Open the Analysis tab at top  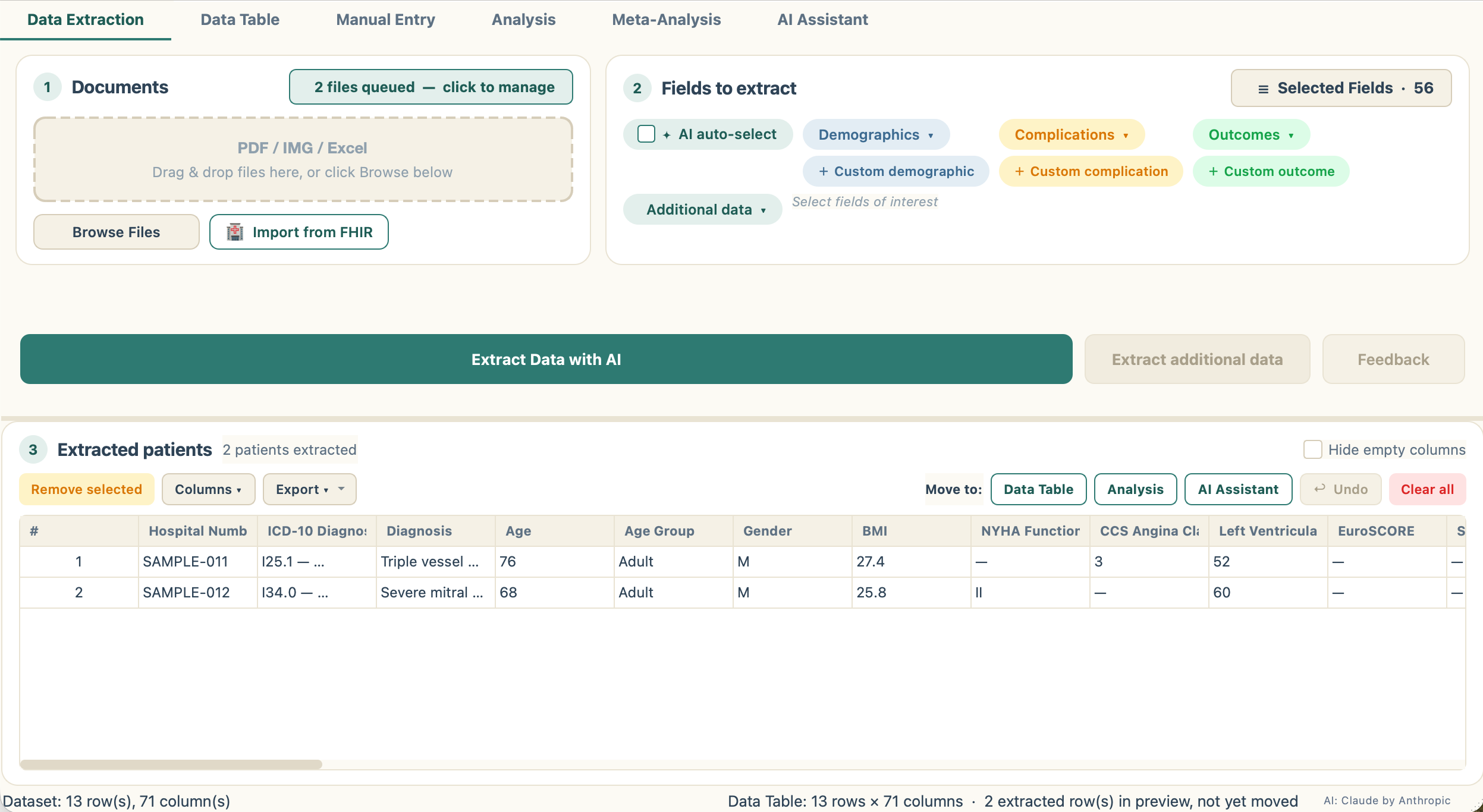click(x=523, y=20)
